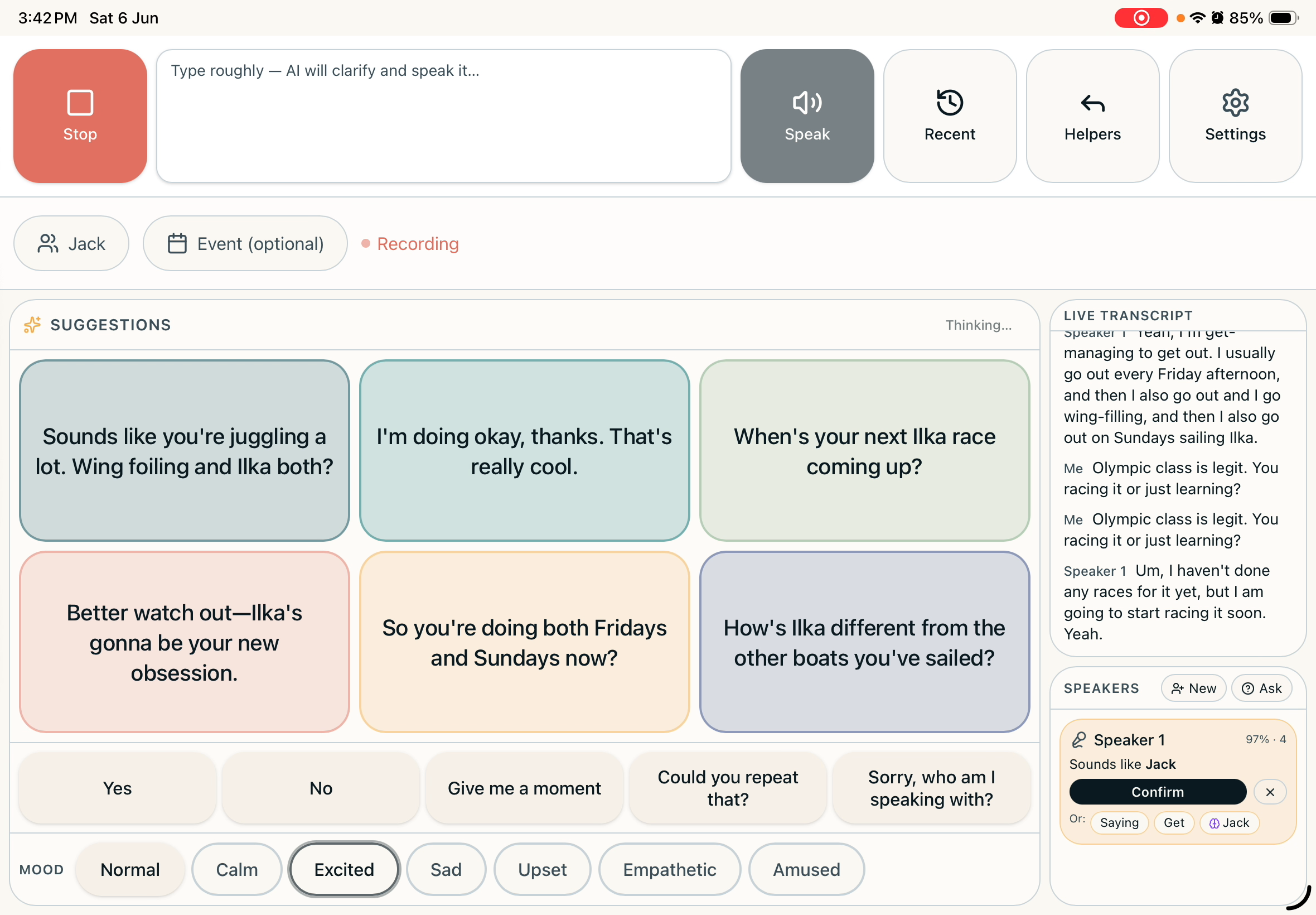The image size is (1316, 915).
Task: Tap the question icon on Ask
Action: click(1247, 688)
